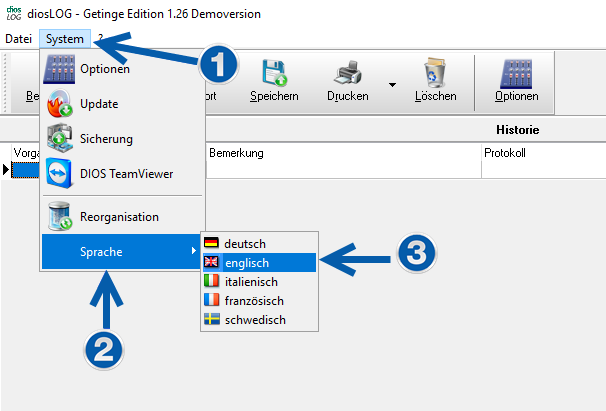Choose italienisch language option
Viewport: 606px width, 411px height.
[251, 281]
